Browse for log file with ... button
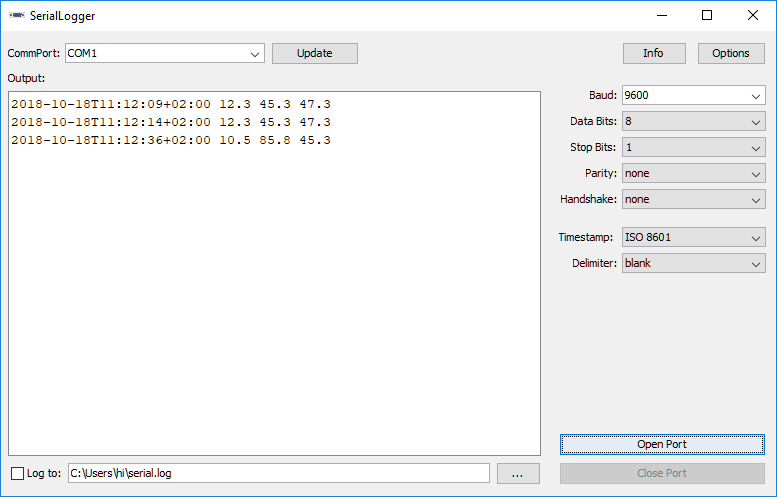Viewport: 777px width, 497px height. 518,473
